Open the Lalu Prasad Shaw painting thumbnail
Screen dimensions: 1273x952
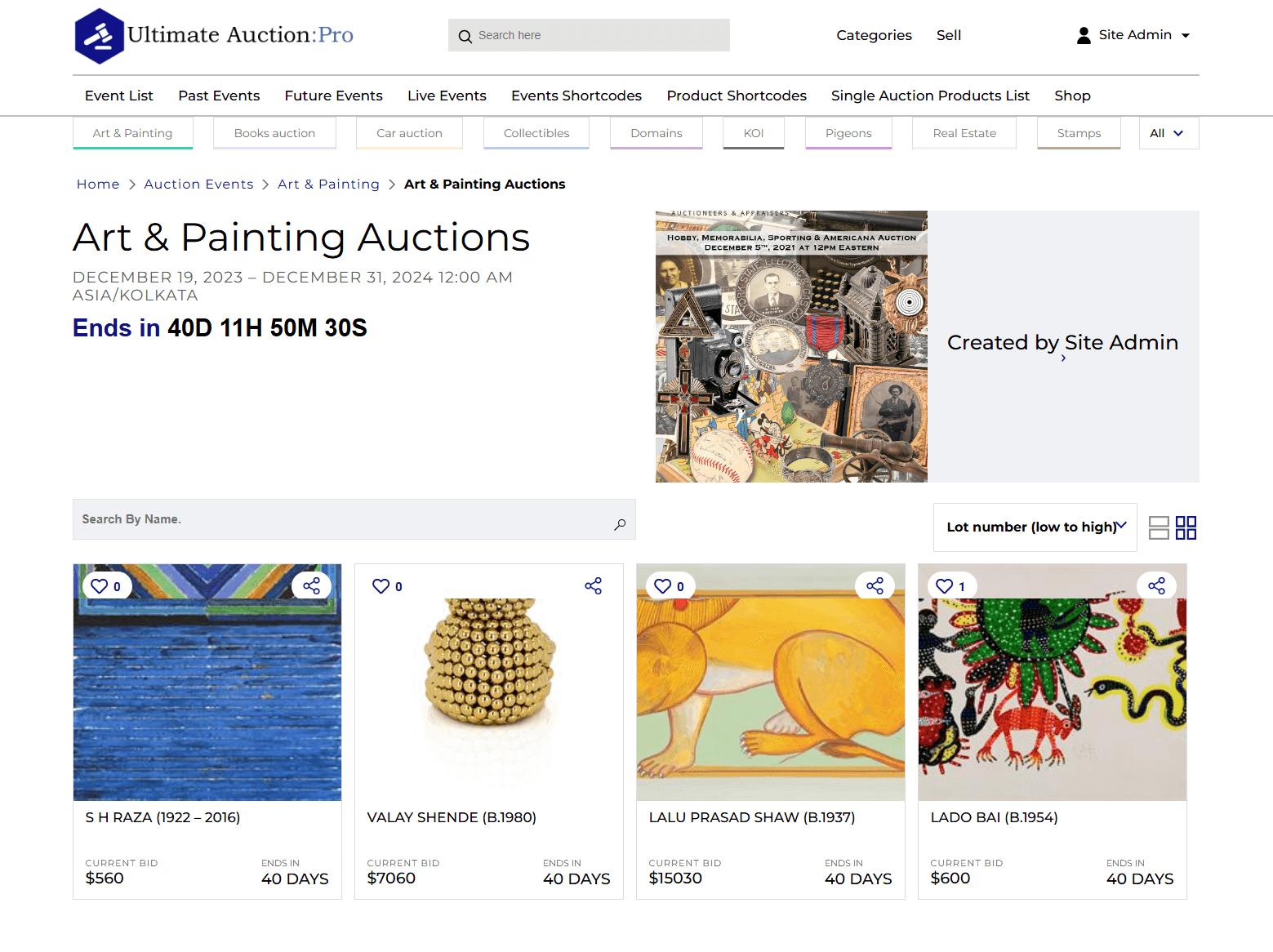[x=771, y=683]
